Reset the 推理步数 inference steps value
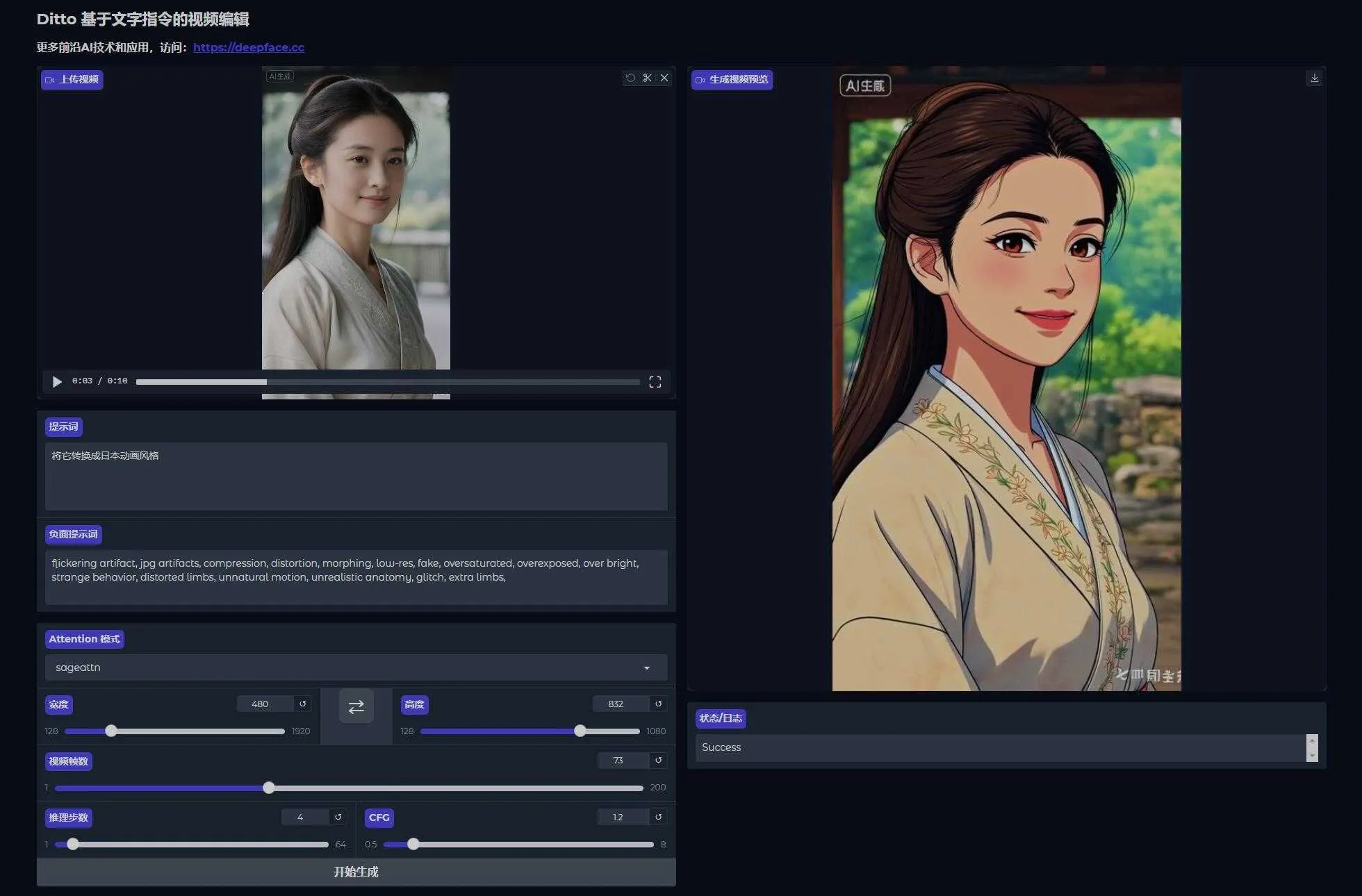Screen dimensions: 1362x896 coord(338,817)
